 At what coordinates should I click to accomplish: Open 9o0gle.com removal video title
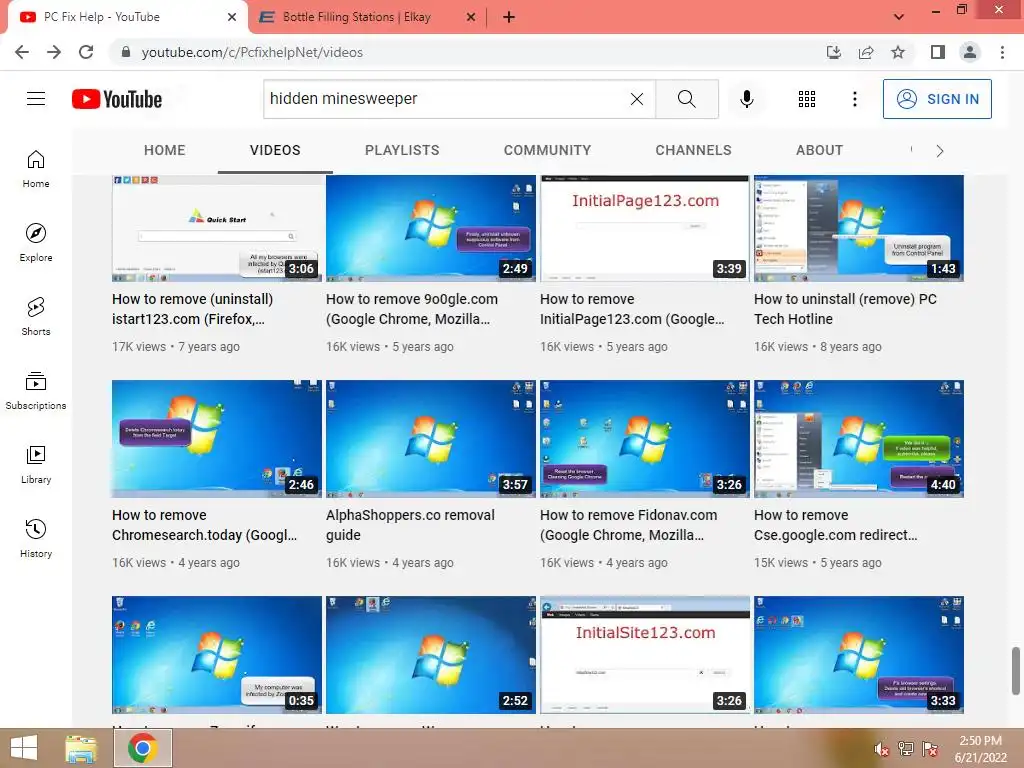point(411,309)
